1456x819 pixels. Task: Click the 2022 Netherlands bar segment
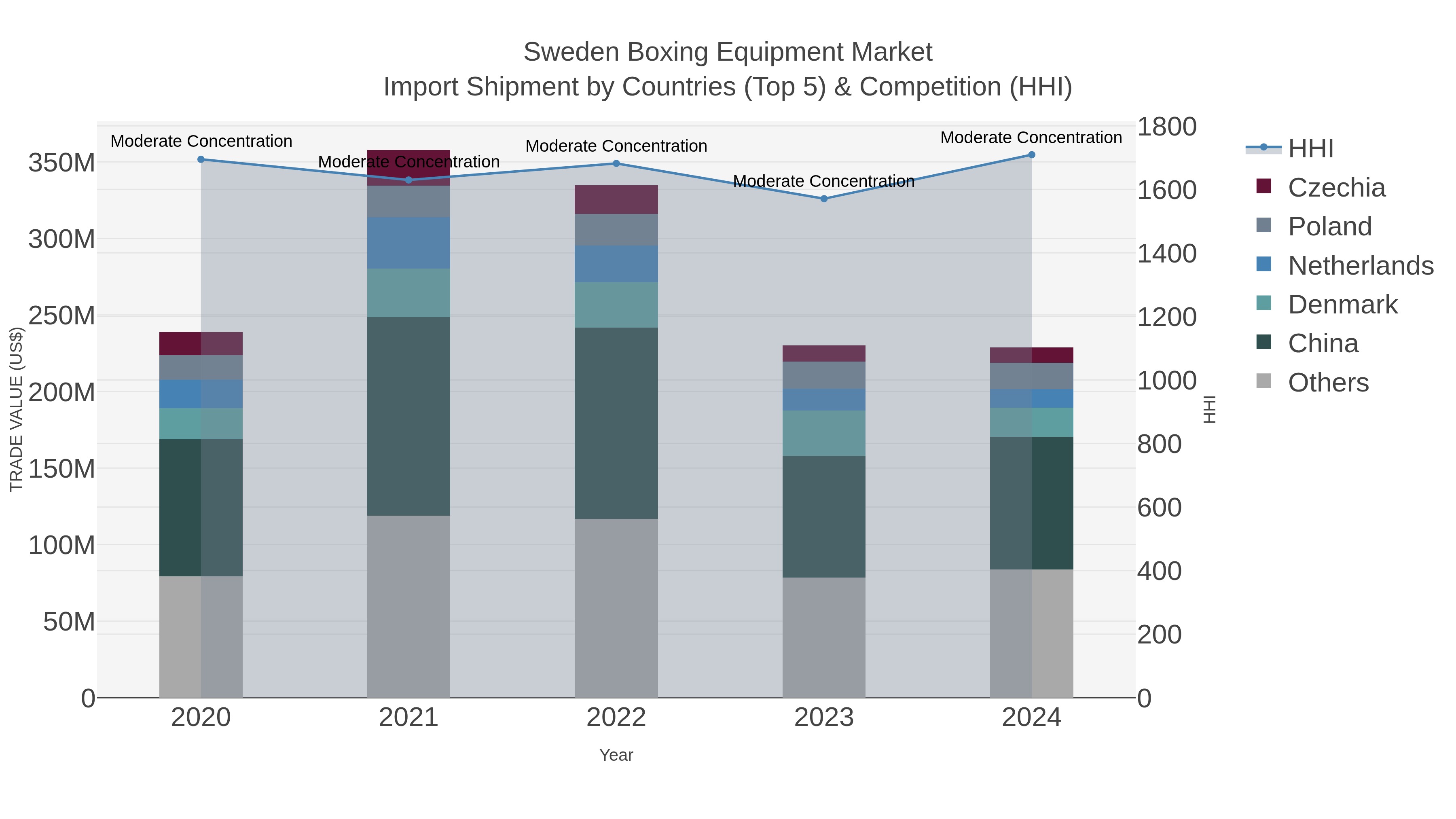pyautogui.click(x=616, y=264)
